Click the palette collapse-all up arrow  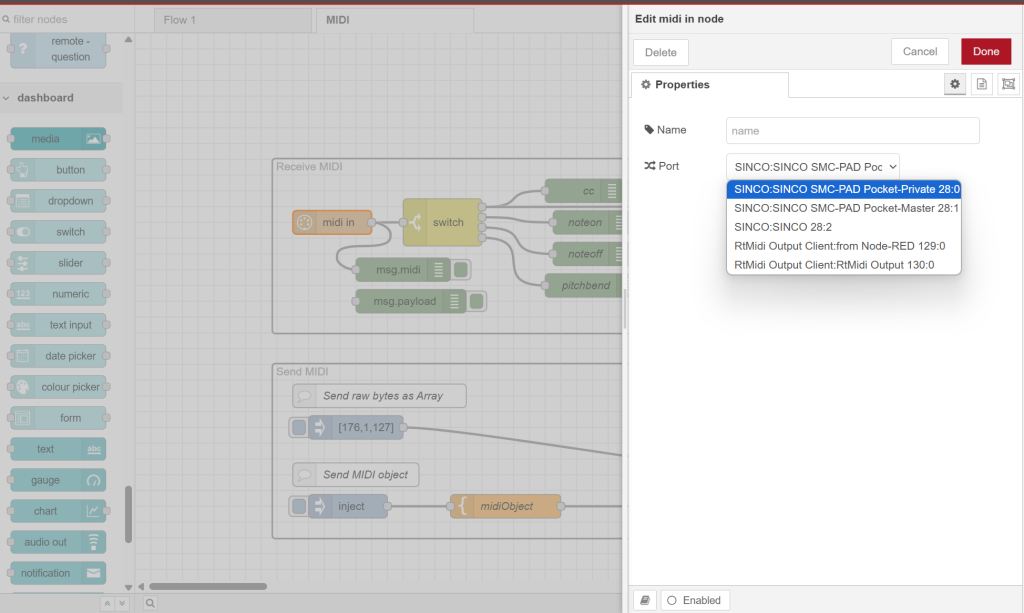coord(107,603)
